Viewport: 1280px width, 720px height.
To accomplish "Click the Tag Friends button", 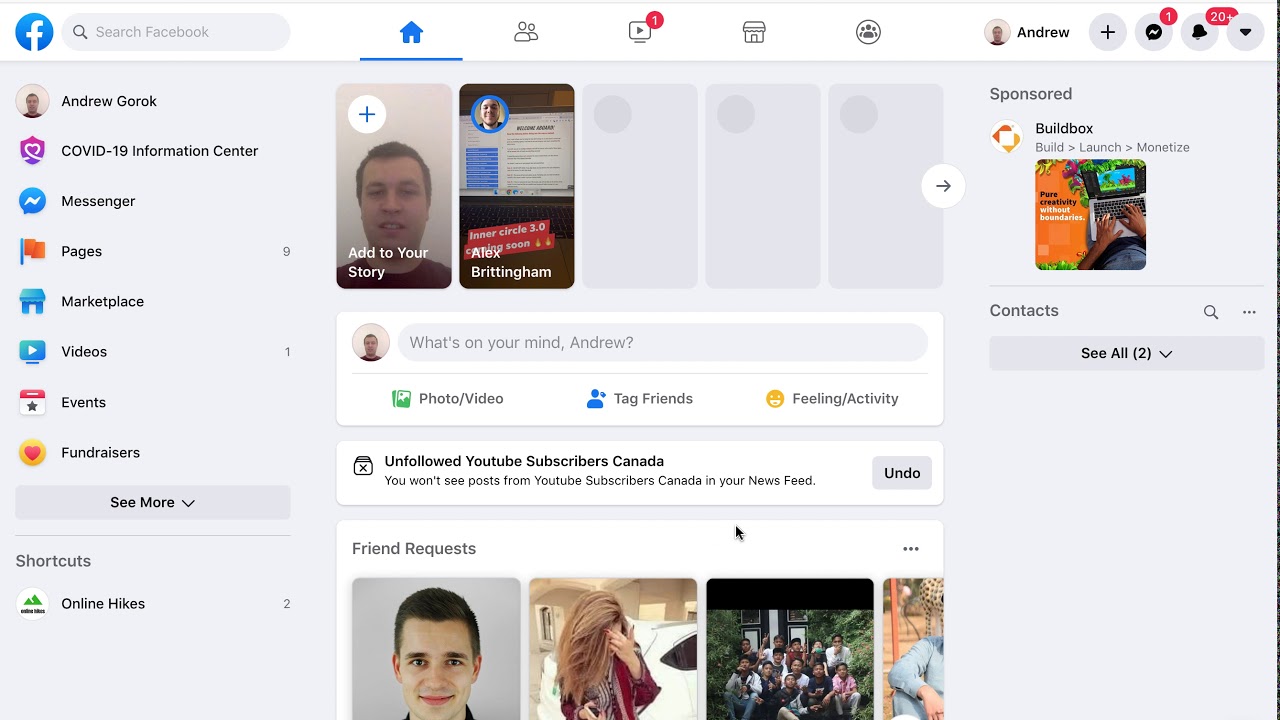I will tap(640, 398).
